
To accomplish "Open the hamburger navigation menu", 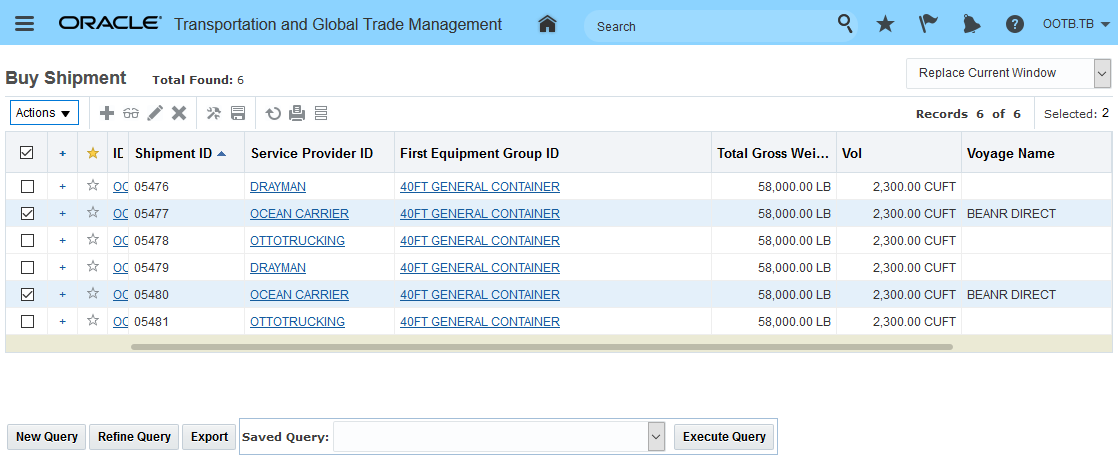I will [x=24, y=24].
